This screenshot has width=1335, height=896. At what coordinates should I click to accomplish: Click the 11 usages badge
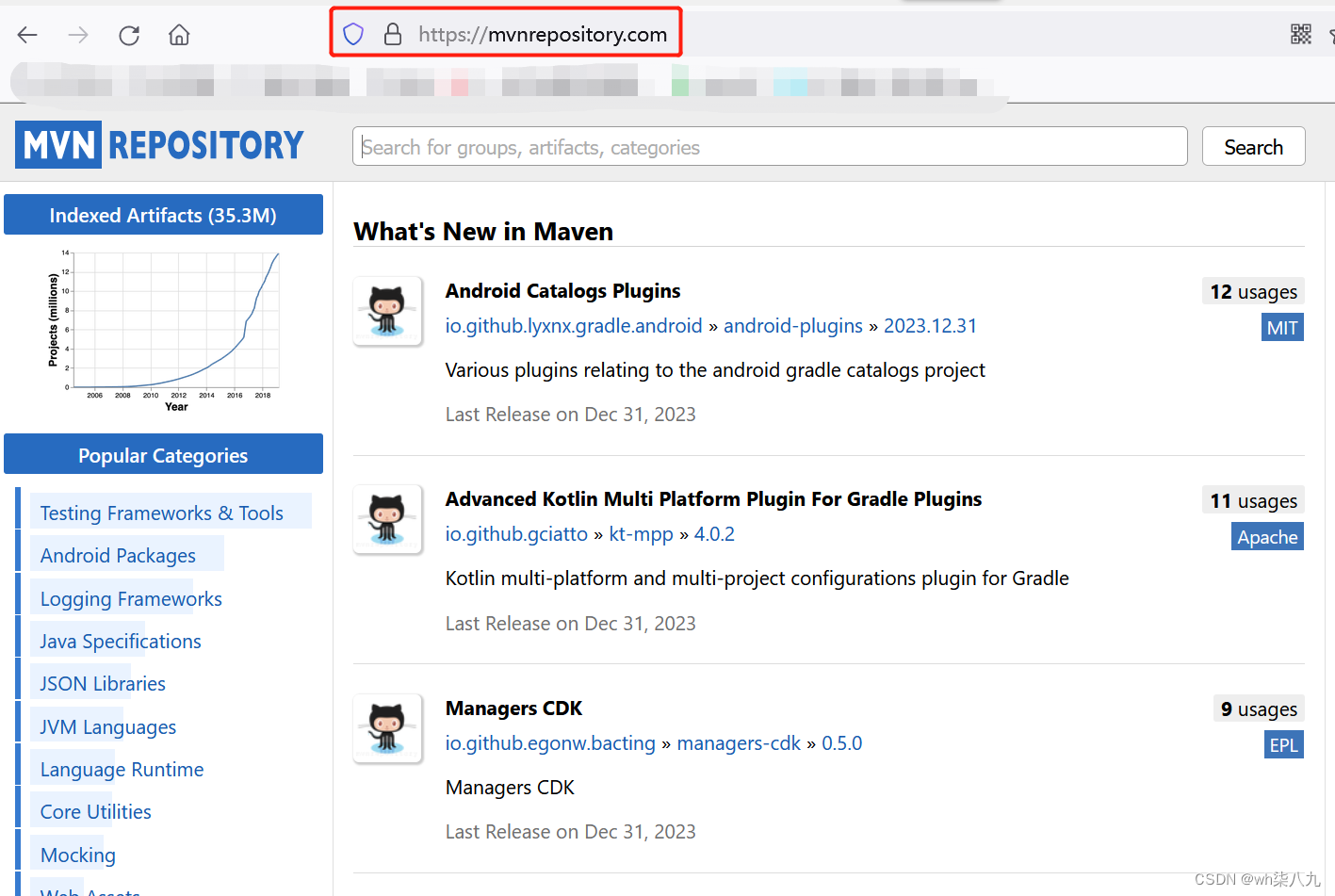click(x=1253, y=500)
